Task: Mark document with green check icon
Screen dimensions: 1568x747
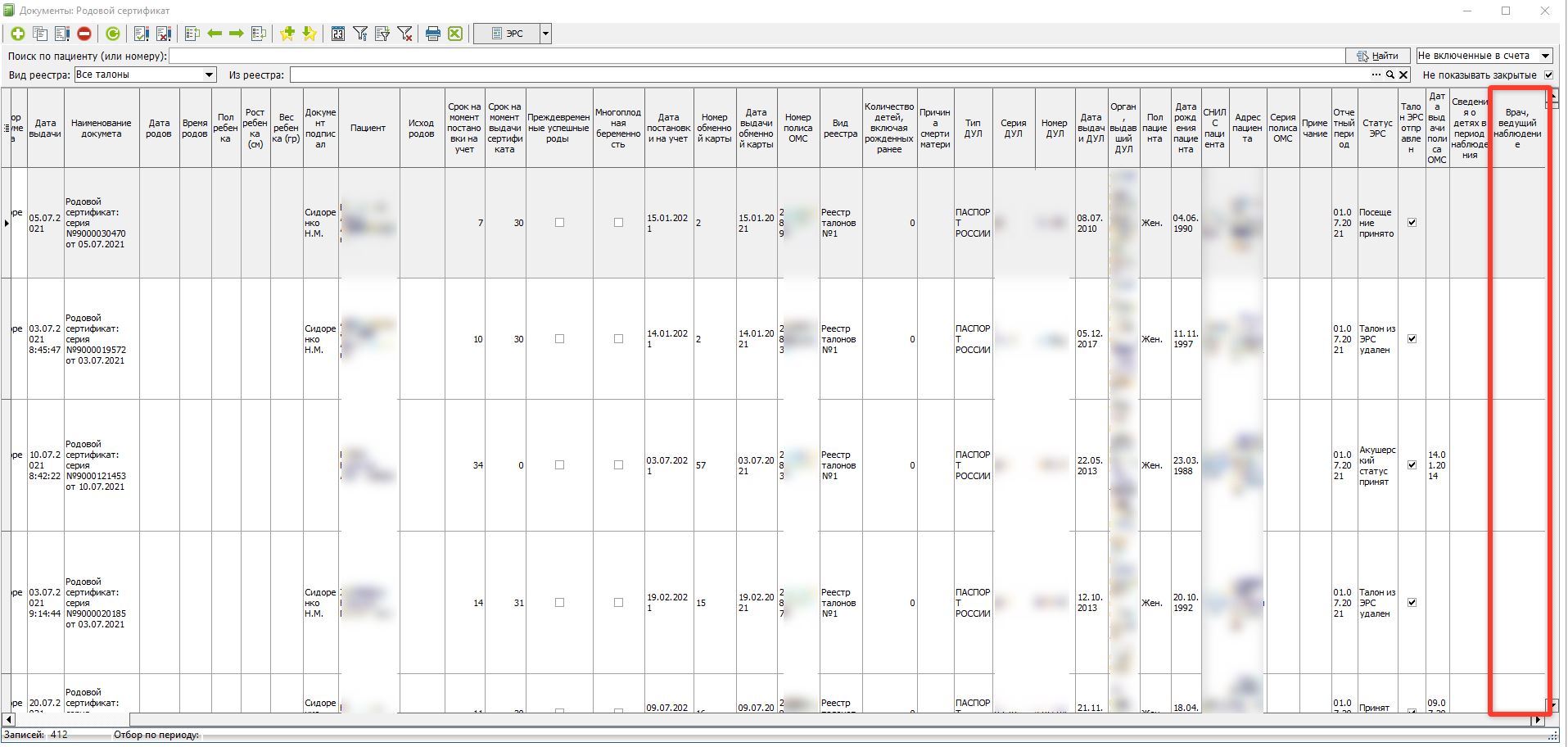Action: click(x=142, y=34)
